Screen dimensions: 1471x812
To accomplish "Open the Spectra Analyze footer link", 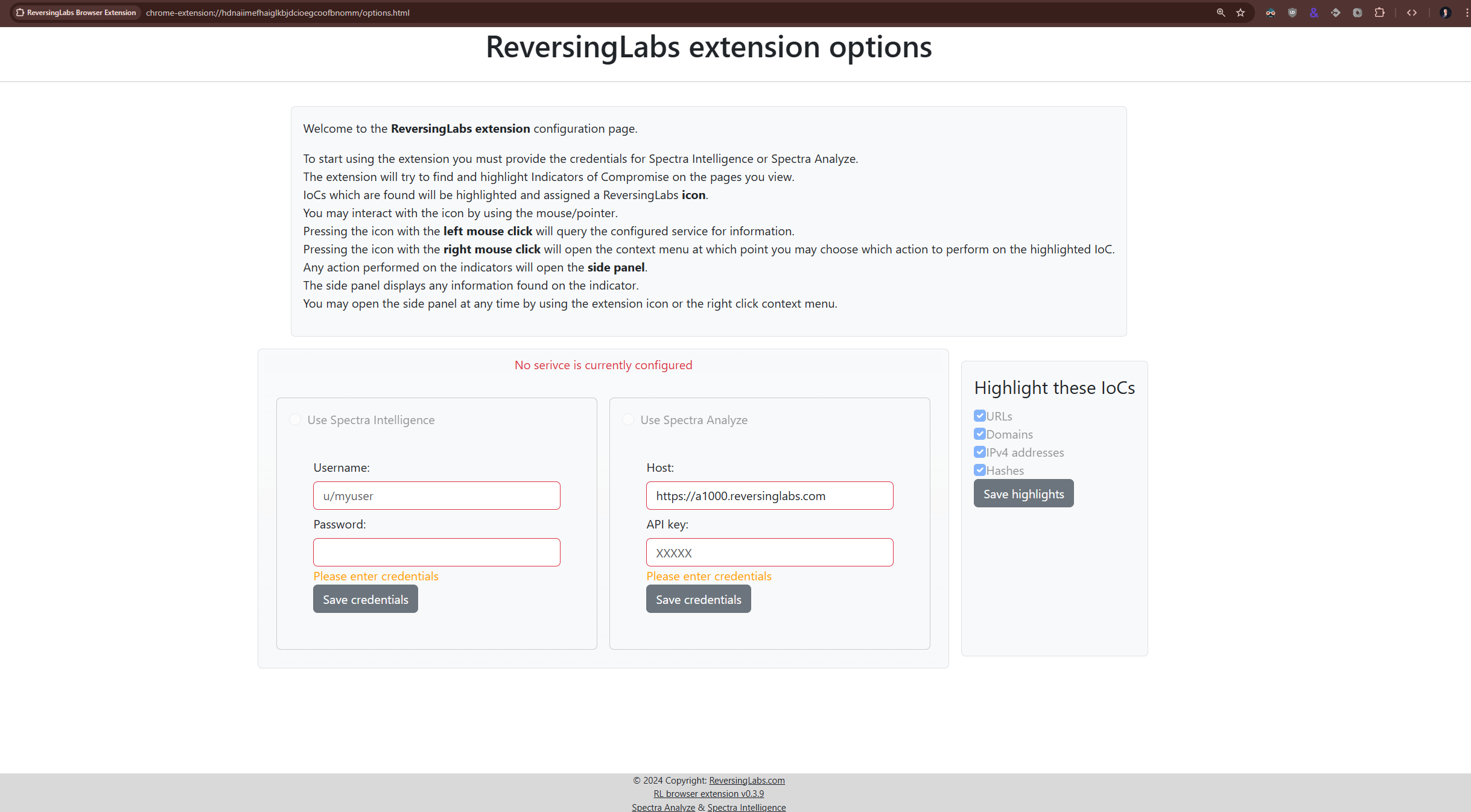I will tap(663, 807).
